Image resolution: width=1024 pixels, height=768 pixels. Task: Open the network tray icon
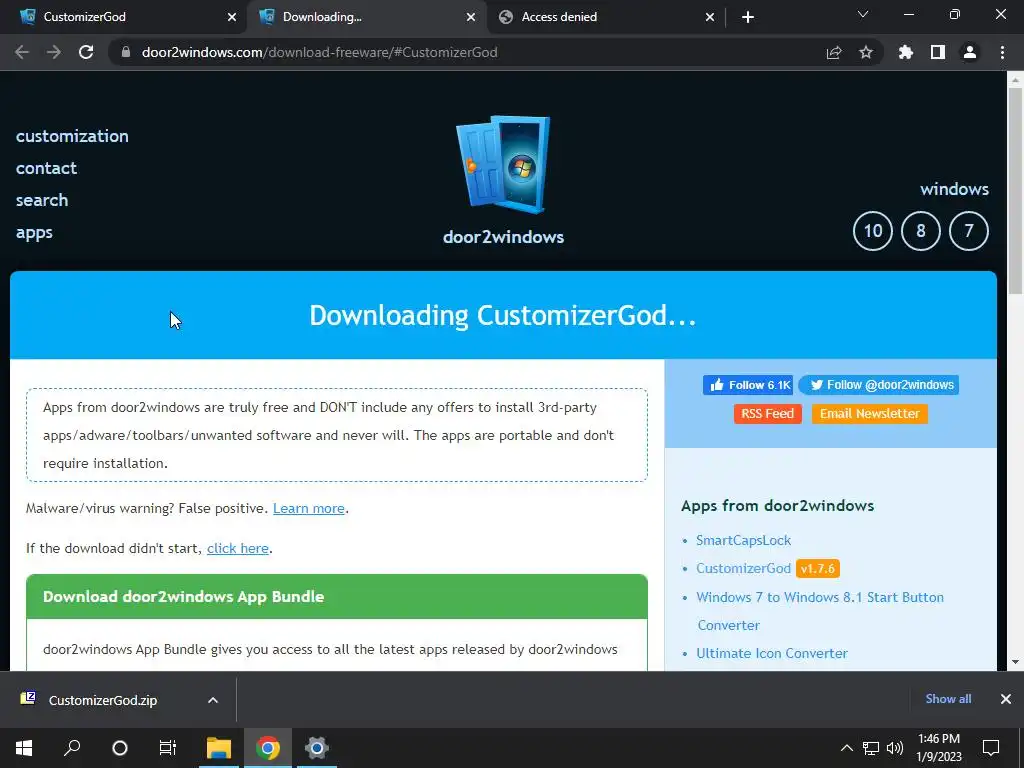point(871,748)
